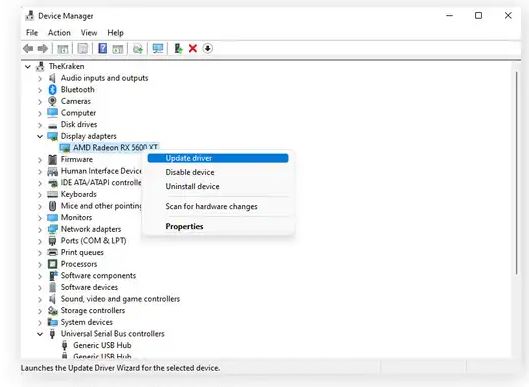
Task: Select the Display adapters category label
Action: [x=89, y=136]
